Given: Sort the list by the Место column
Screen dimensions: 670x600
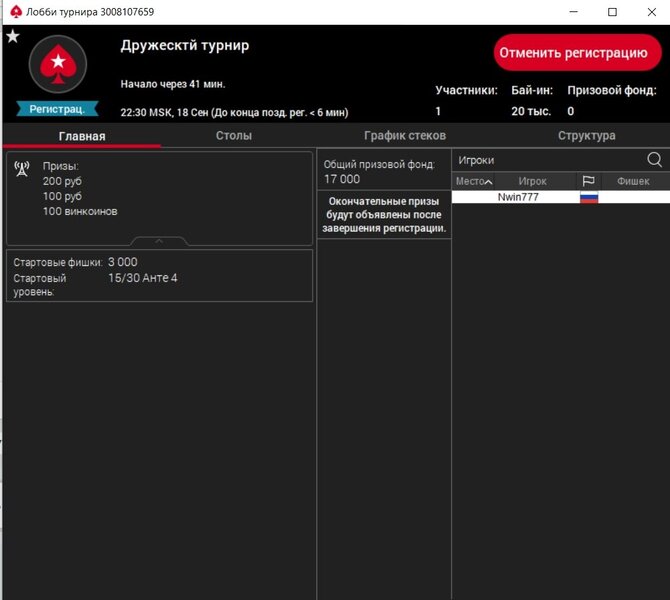Looking at the screenshot, I should [x=473, y=181].
